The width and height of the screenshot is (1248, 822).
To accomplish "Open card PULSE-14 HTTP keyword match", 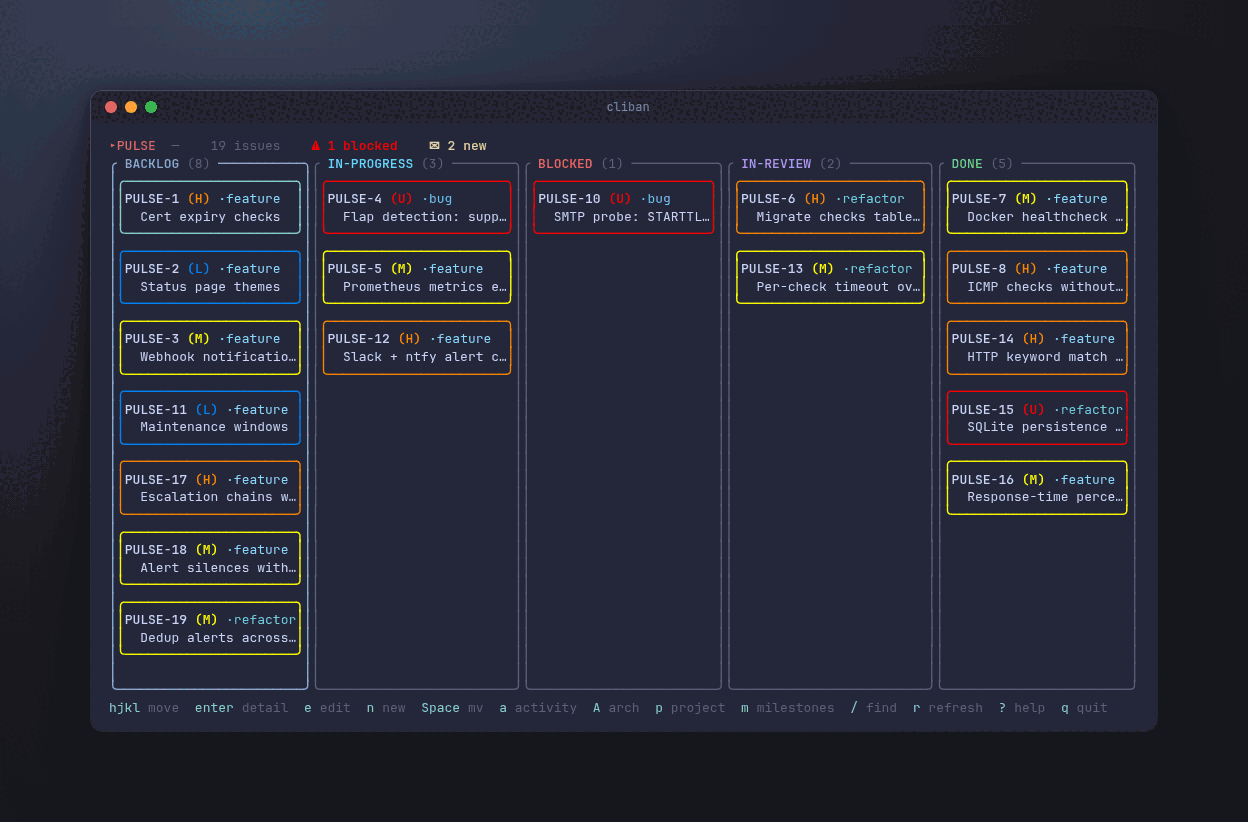I will [1037, 347].
